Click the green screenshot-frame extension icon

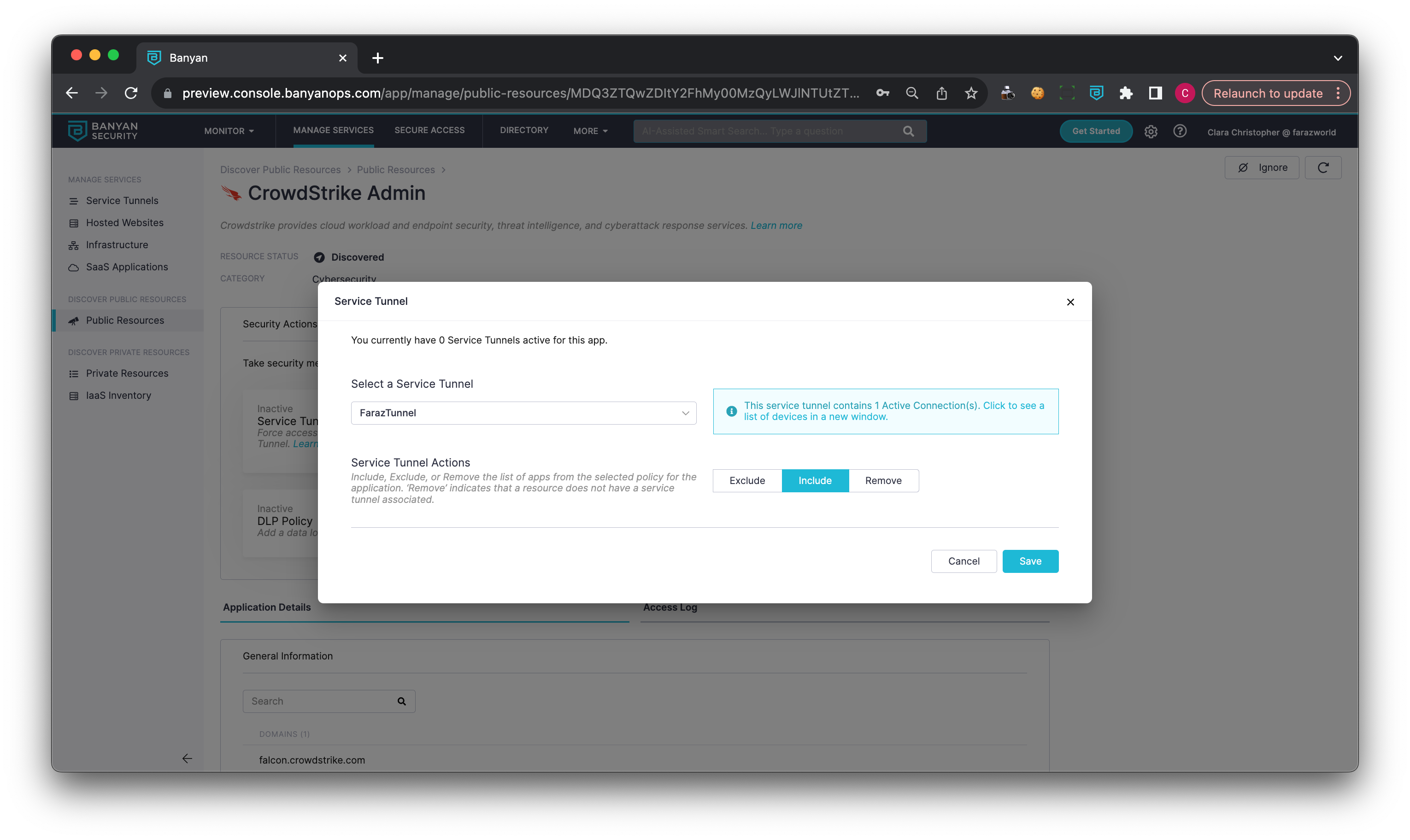click(1066, 93)
